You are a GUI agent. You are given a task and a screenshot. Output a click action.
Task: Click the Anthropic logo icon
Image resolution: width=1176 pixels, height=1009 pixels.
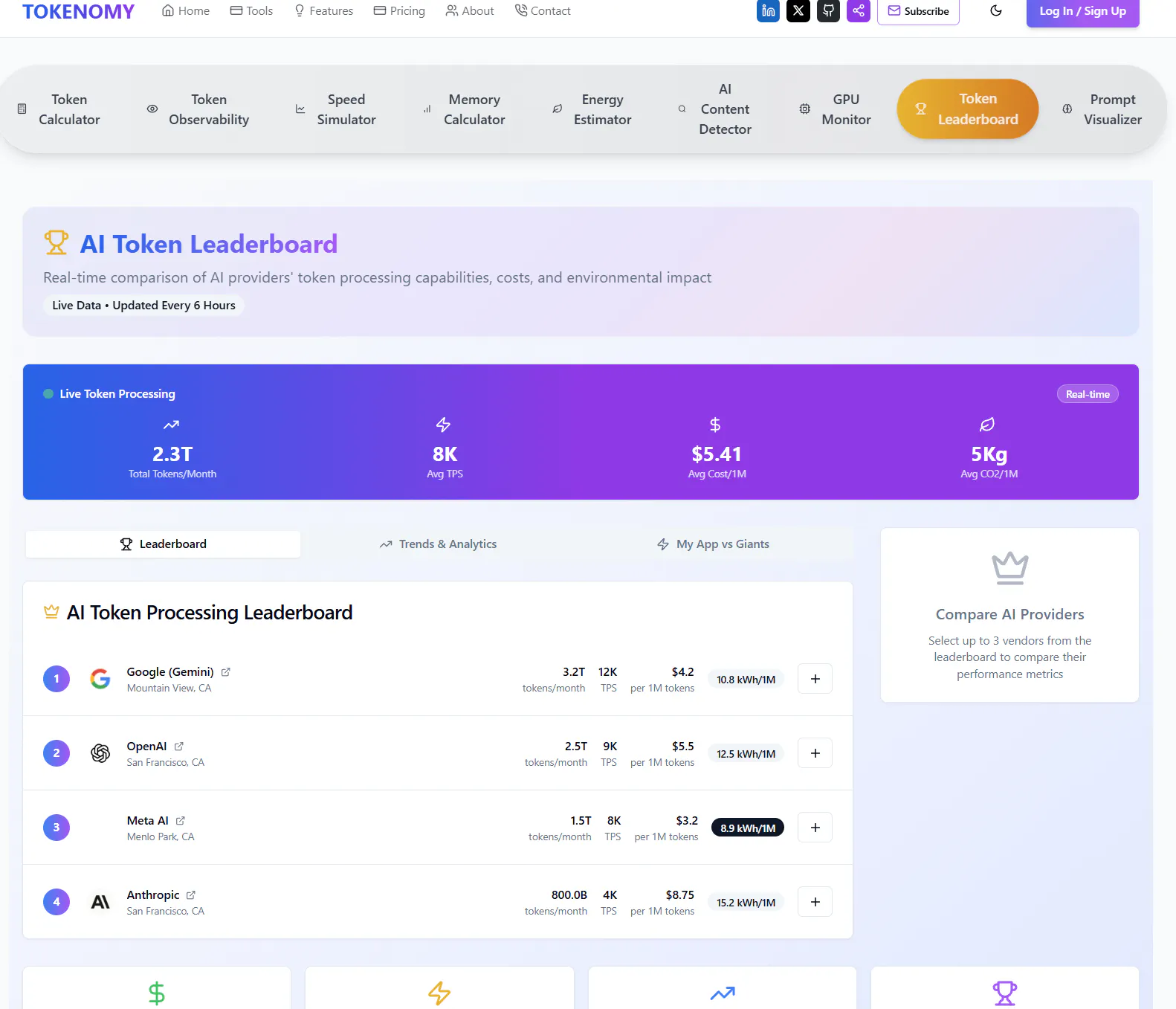click(x=100, y=902)
